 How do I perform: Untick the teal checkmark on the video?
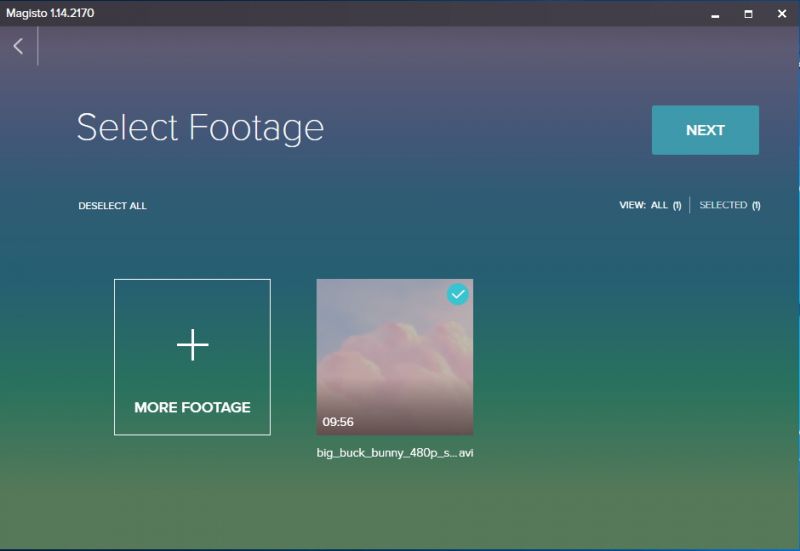tap(458, 294)
